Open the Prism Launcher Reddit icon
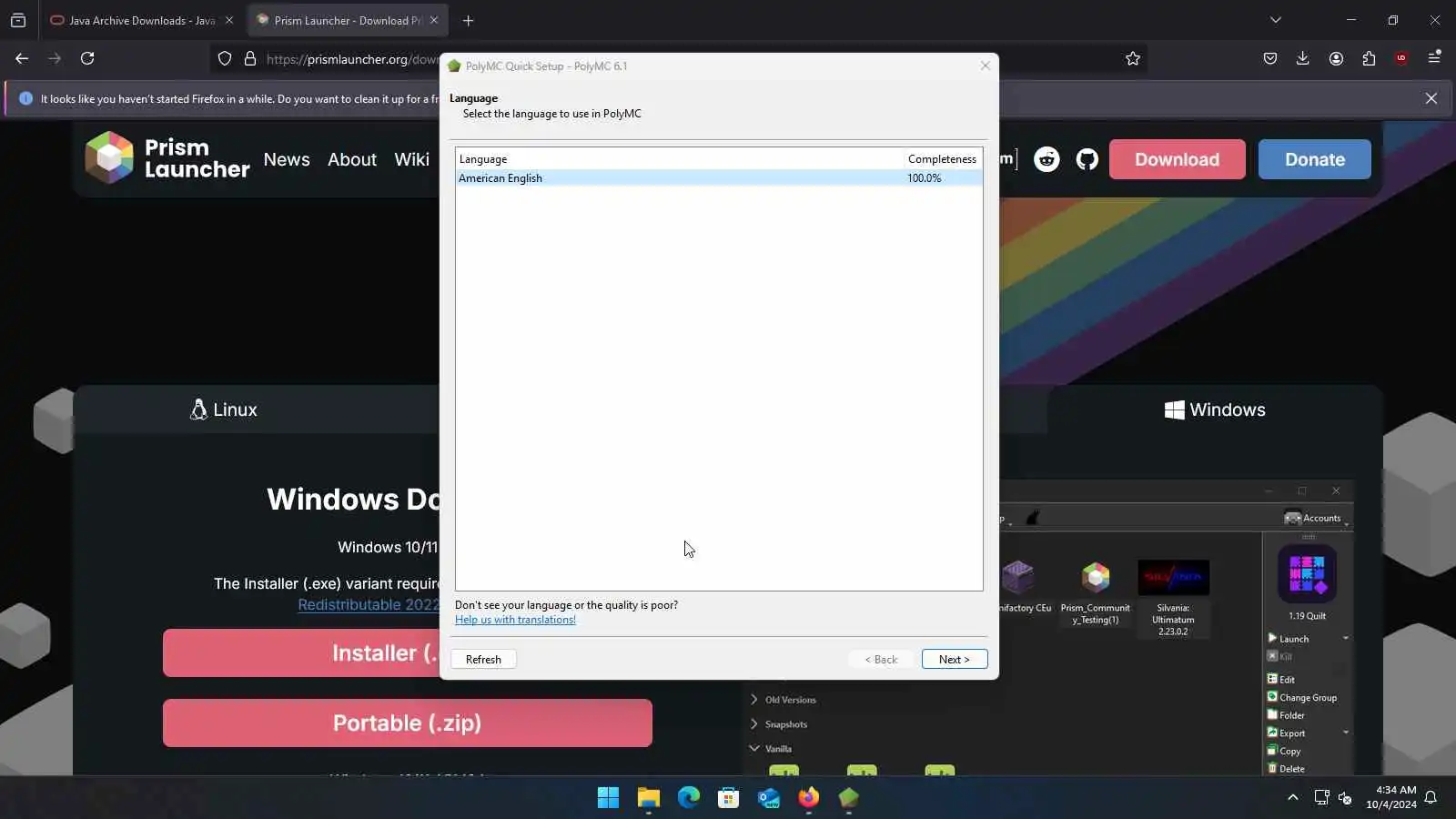The width and height of the screenshot is (1456, 819). point(1046,159)
